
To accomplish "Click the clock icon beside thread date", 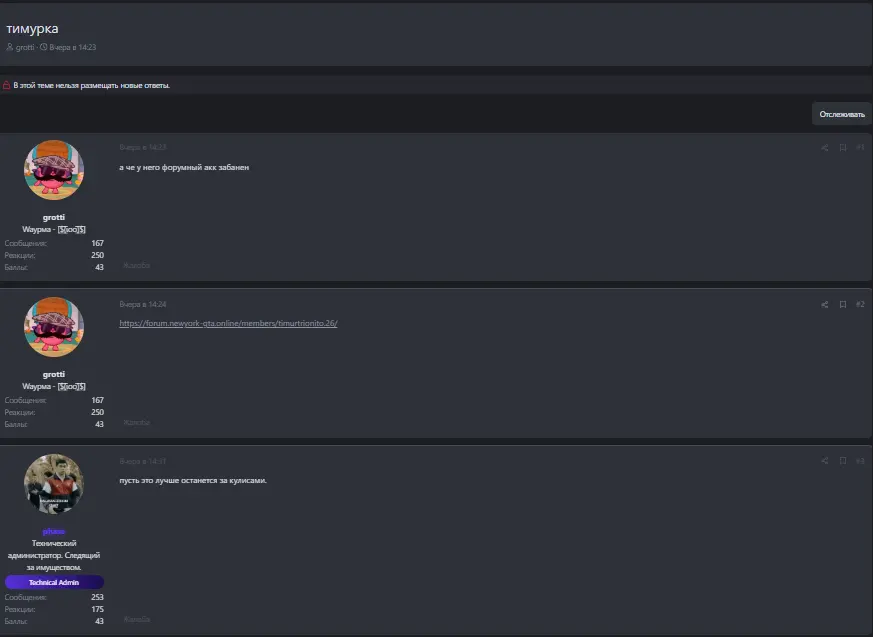I will click(x=44, y=47).
